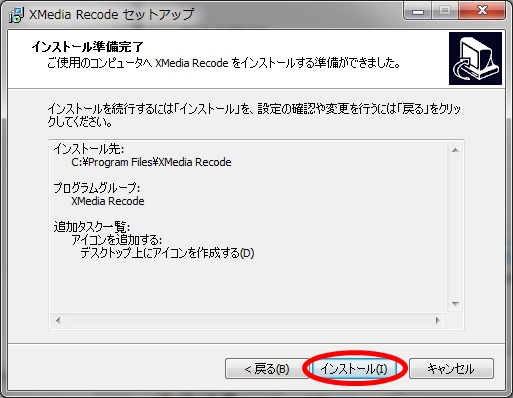Cancel setup with the キャンセル button
The height and width of the screenshot is (398, 513).
(451, 369)
